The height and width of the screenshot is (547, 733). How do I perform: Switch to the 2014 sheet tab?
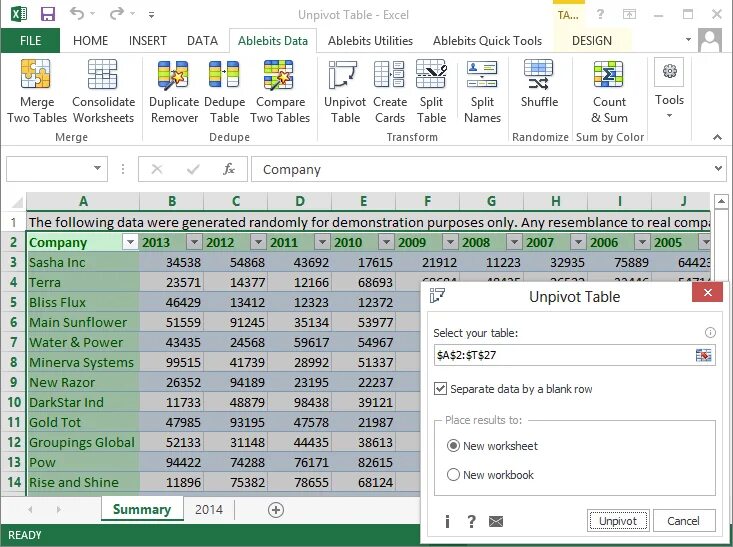click(208, 510)
